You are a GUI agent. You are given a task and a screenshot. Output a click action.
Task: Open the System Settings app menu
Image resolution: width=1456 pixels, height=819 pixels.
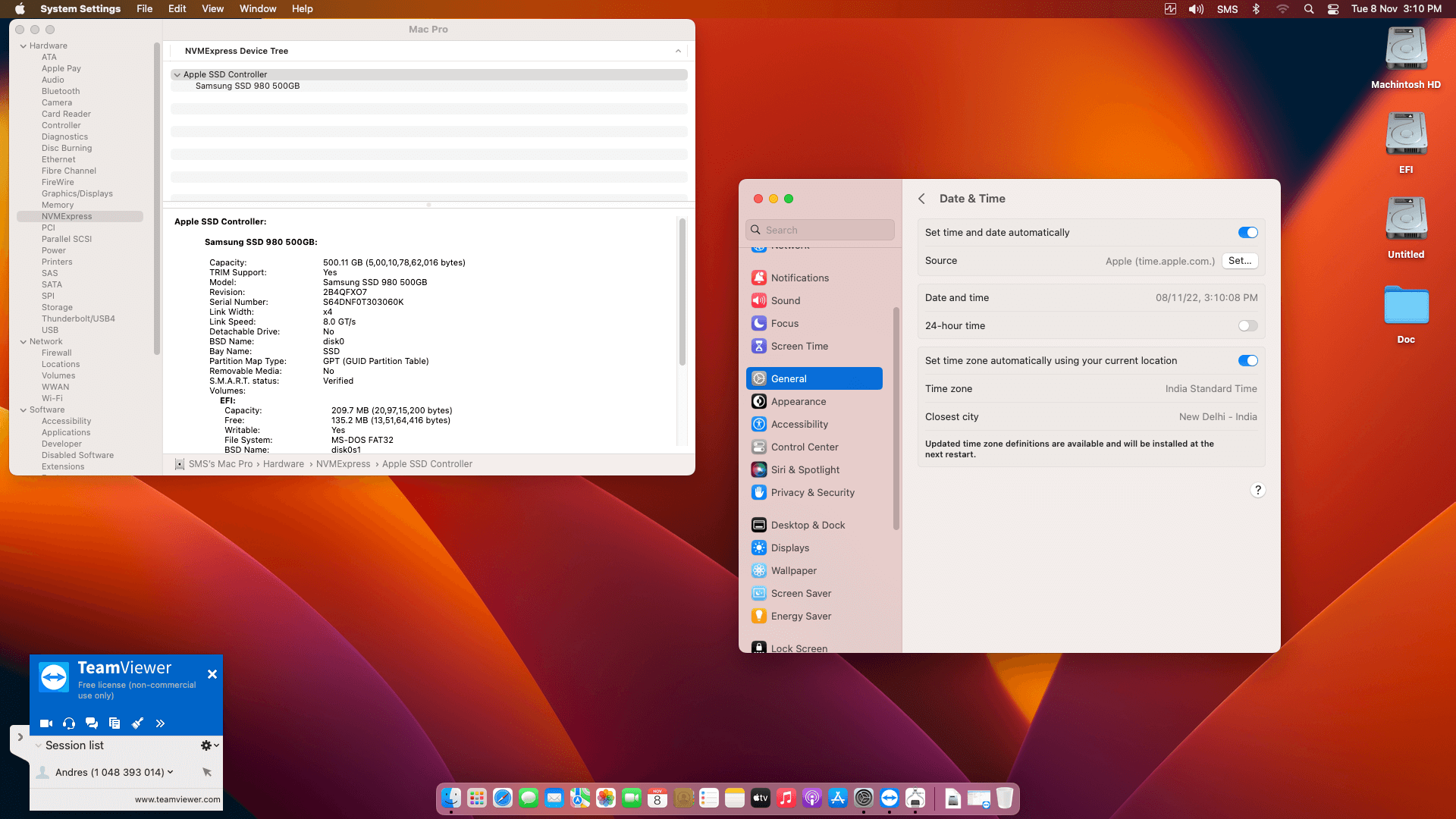(80, 9)
